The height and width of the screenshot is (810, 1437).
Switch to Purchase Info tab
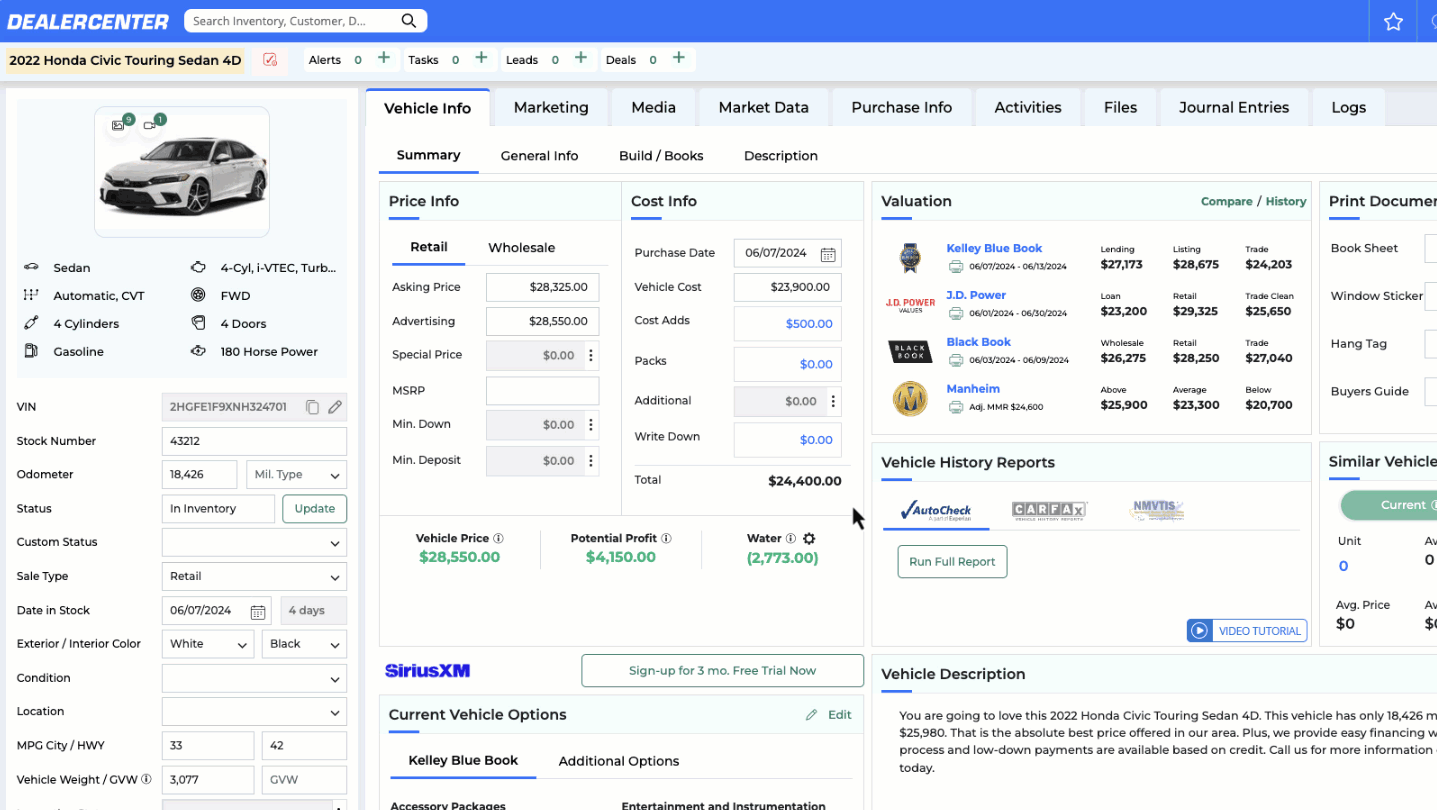(902, 107)
